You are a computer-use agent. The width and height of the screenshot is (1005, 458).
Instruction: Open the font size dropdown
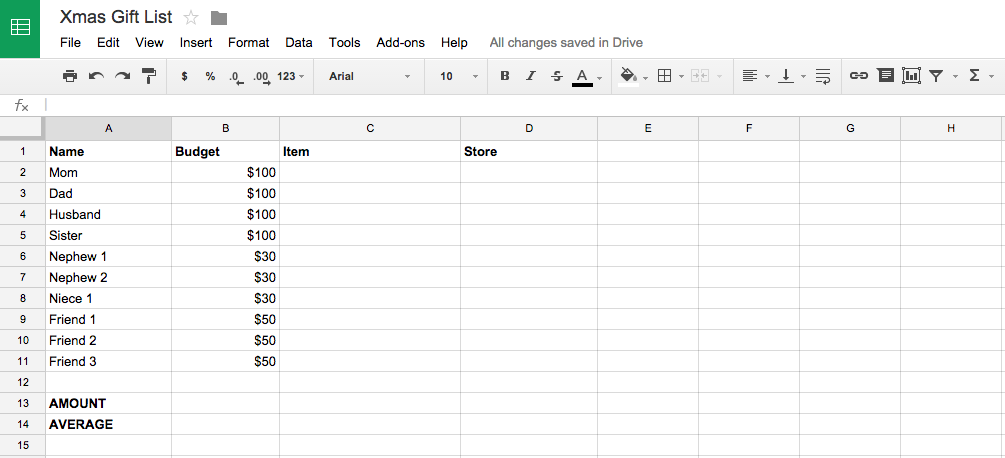(458, 76)
